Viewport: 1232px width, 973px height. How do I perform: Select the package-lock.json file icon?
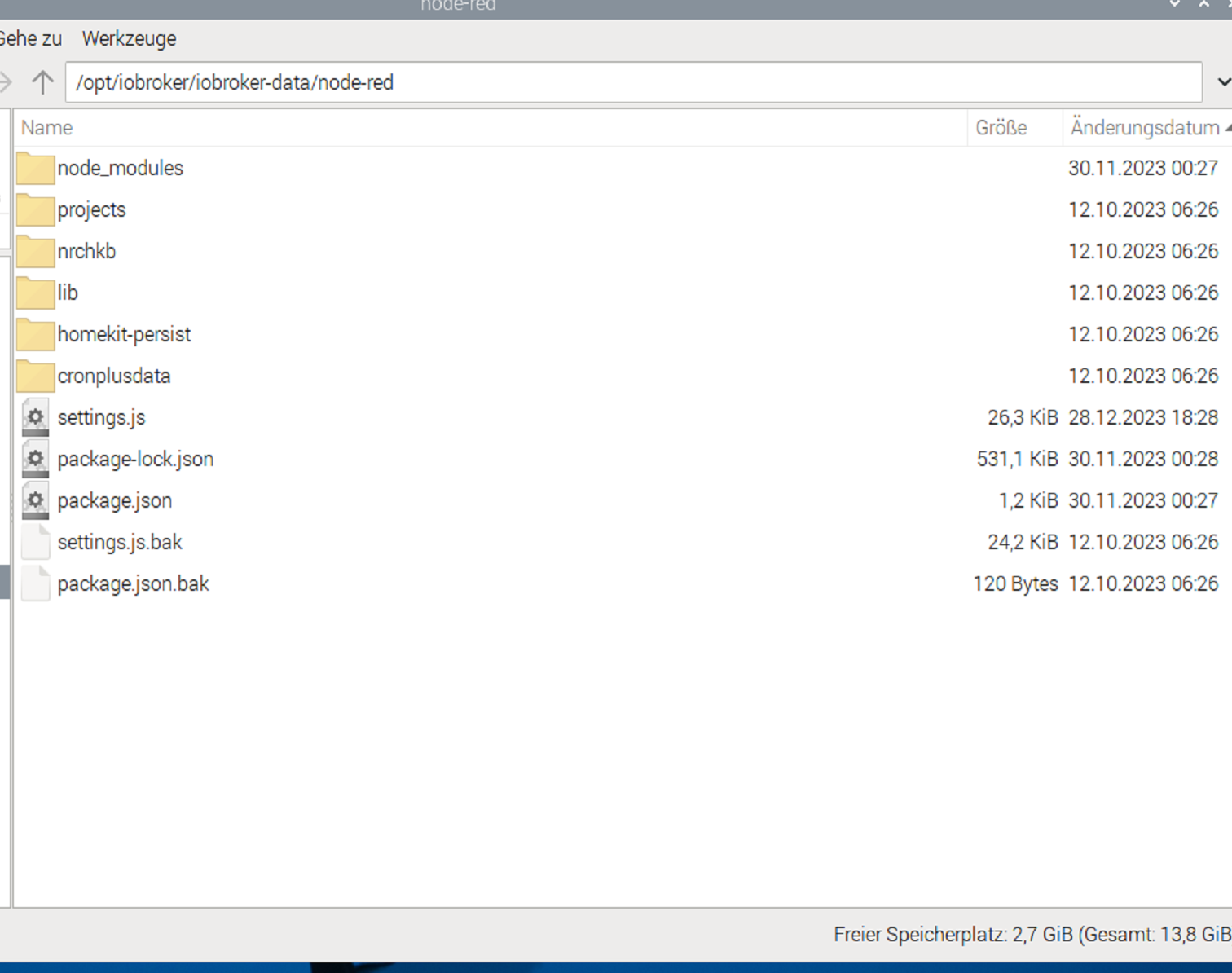[x=35, y=459]
